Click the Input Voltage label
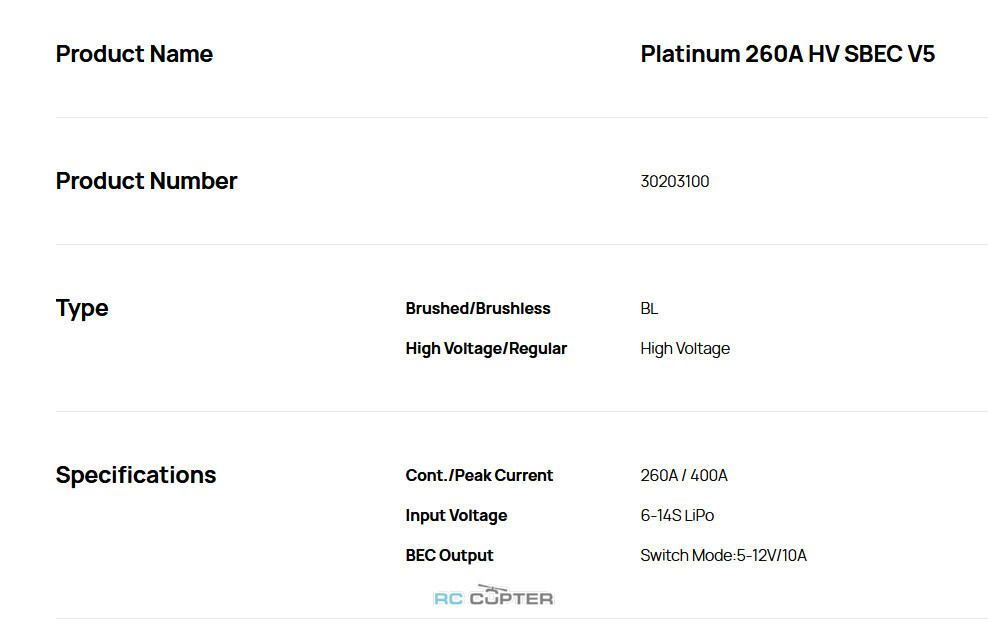The width and height of the screenshot is (988, 625). tap(456, 515)
